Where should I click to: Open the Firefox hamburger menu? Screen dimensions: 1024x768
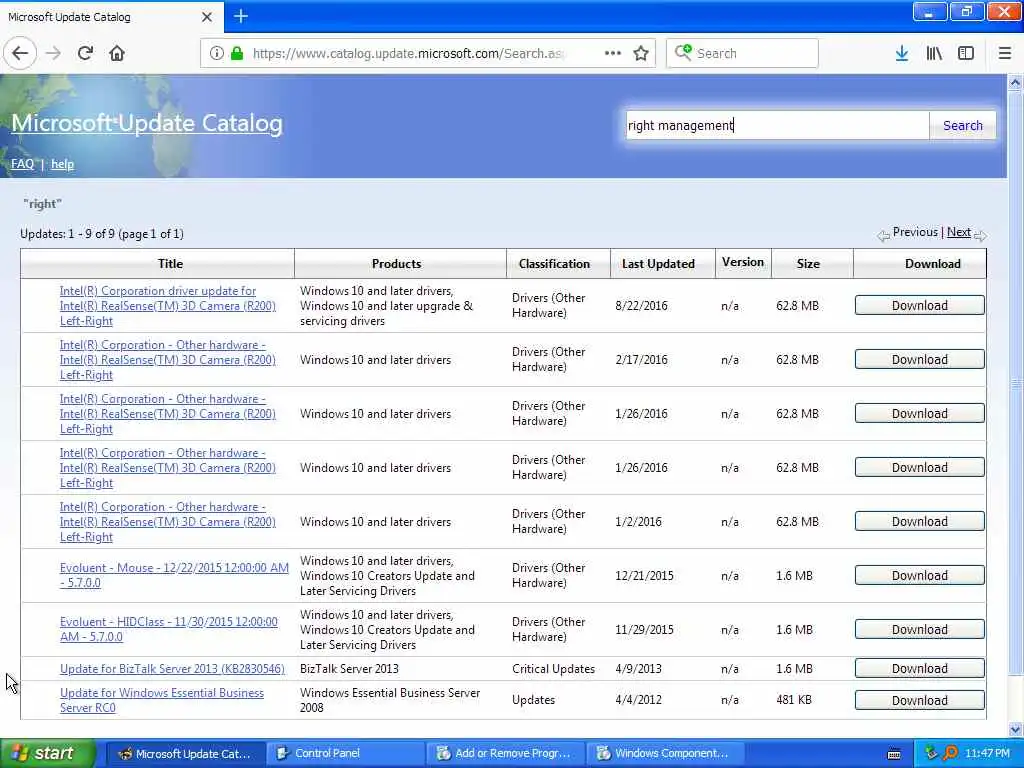(x=1004, y=54)
